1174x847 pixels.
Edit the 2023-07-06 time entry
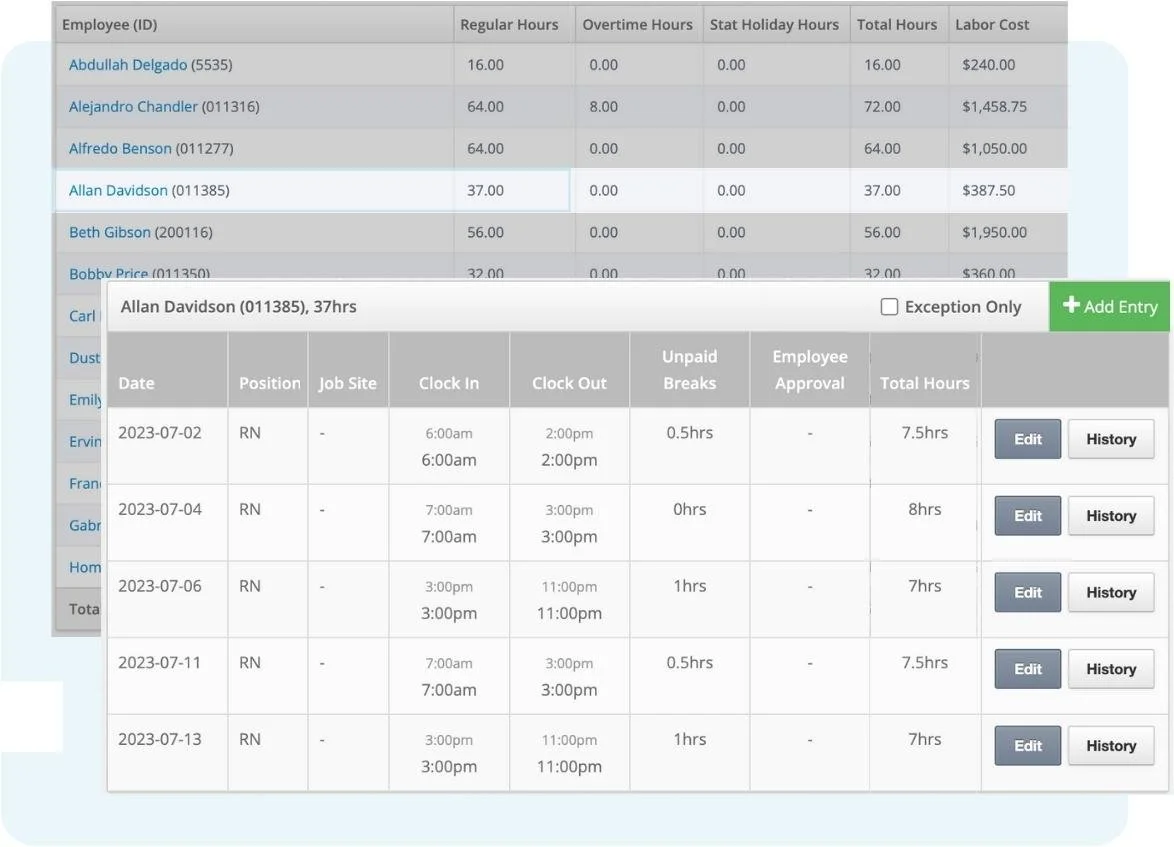coord(1027,592)
